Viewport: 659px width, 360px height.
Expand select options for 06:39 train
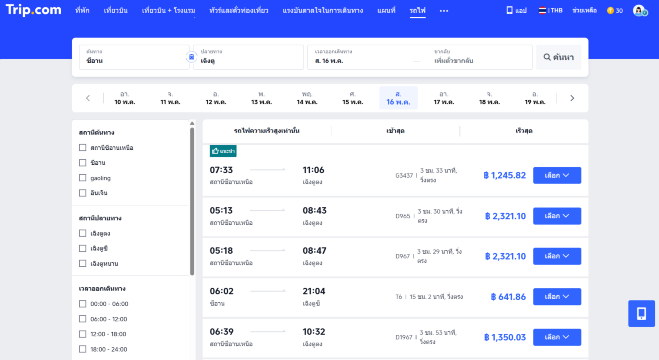557,337
